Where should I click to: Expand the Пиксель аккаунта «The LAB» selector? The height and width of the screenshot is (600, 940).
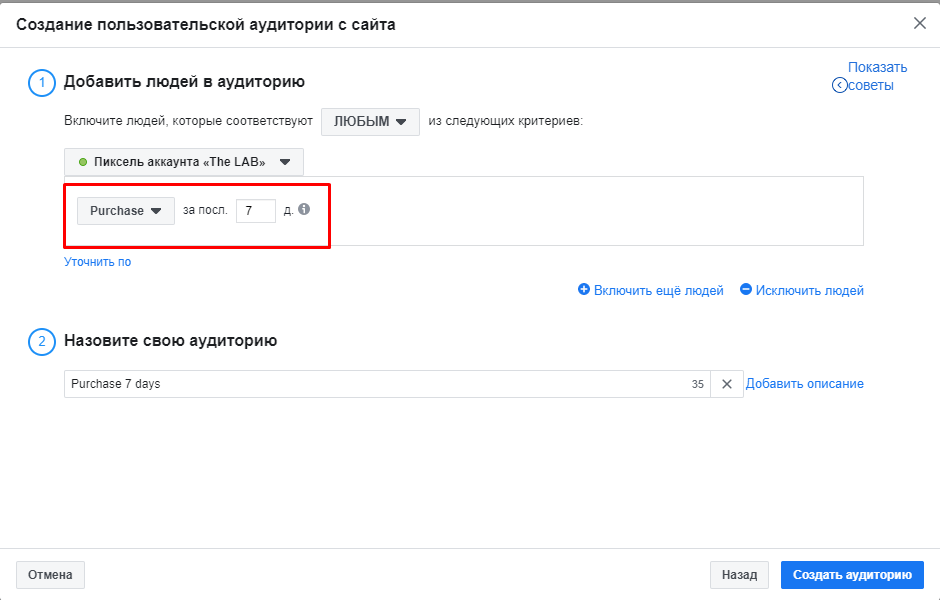286,161
